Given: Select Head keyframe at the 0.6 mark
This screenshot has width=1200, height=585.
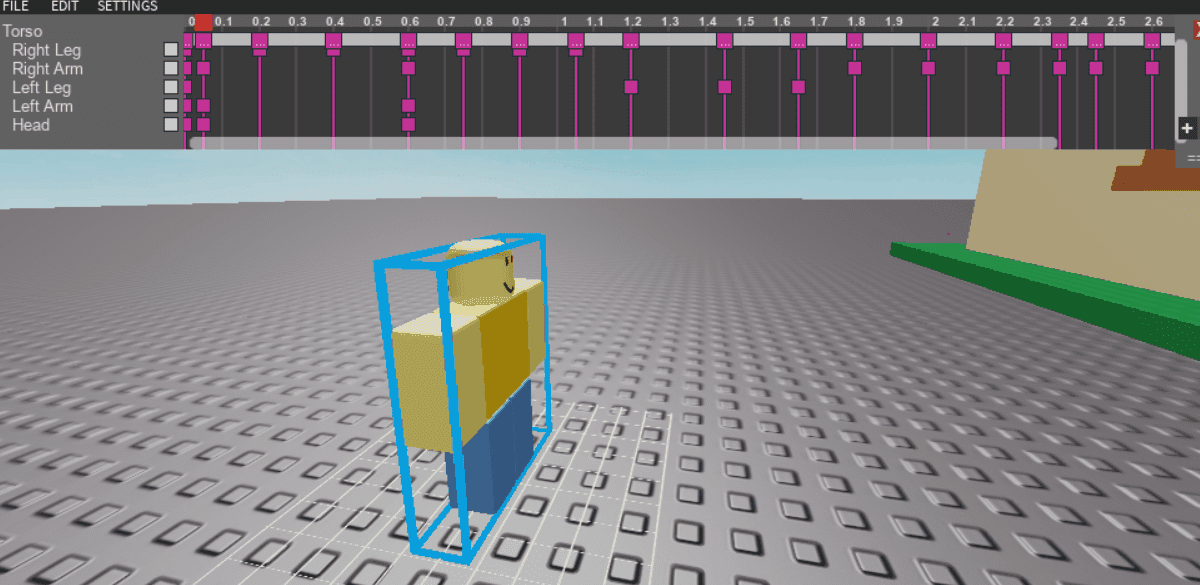Looking at the screenshot, I should tap(408, 124).
